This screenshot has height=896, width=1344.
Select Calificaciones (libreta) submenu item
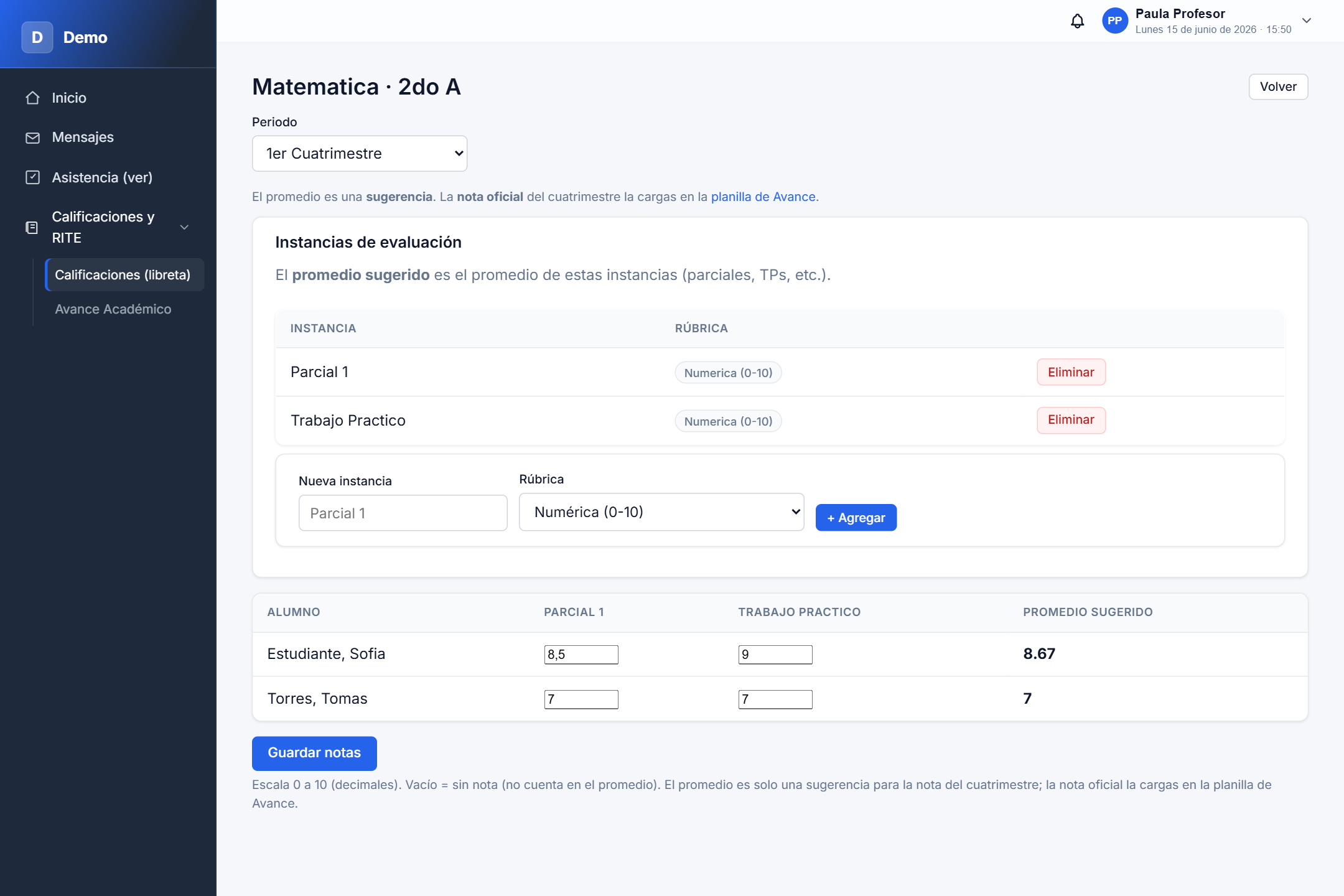tap(124, 275)
